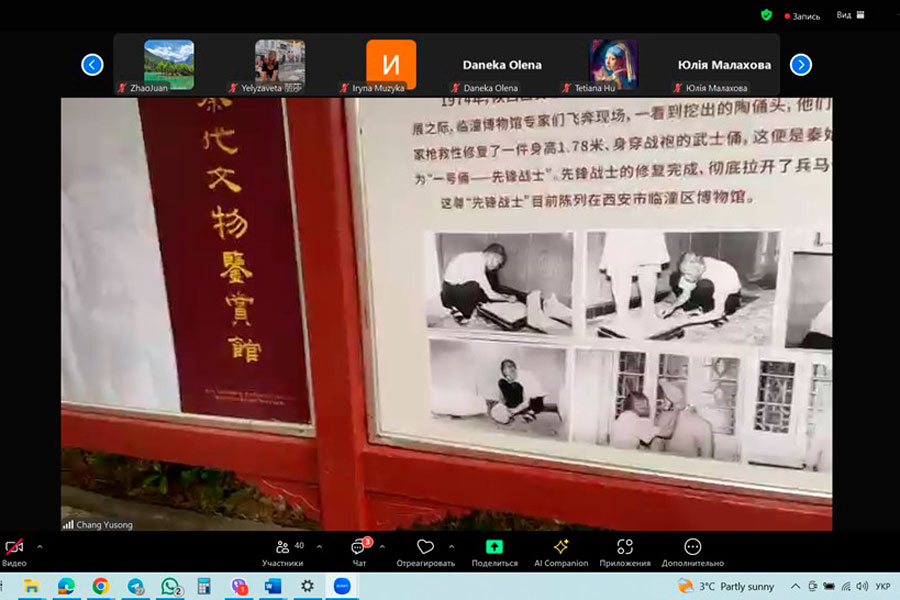This screenshot has height=600, width=900.
Task: Expand chat options arrow
Action: (x=382, y=547)
